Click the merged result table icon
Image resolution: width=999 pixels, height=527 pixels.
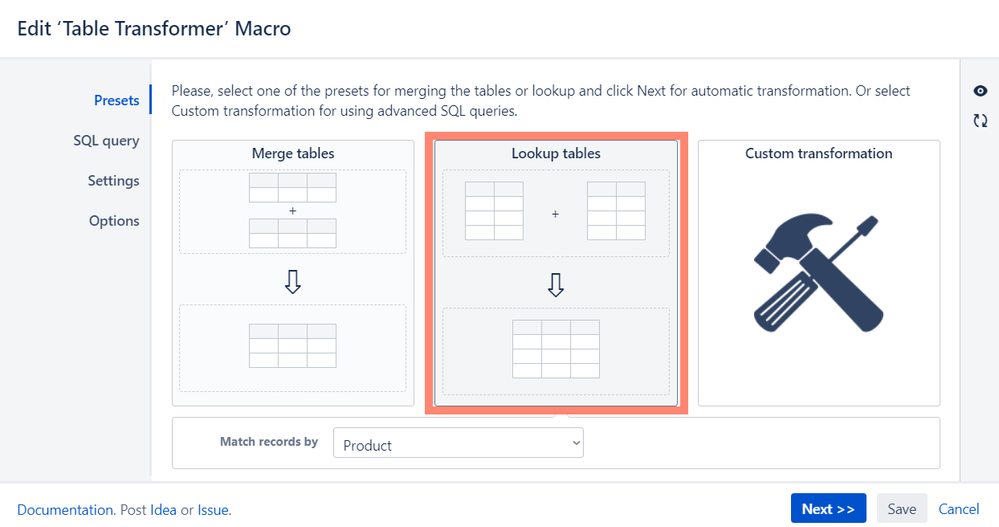[x=292, y=346]
